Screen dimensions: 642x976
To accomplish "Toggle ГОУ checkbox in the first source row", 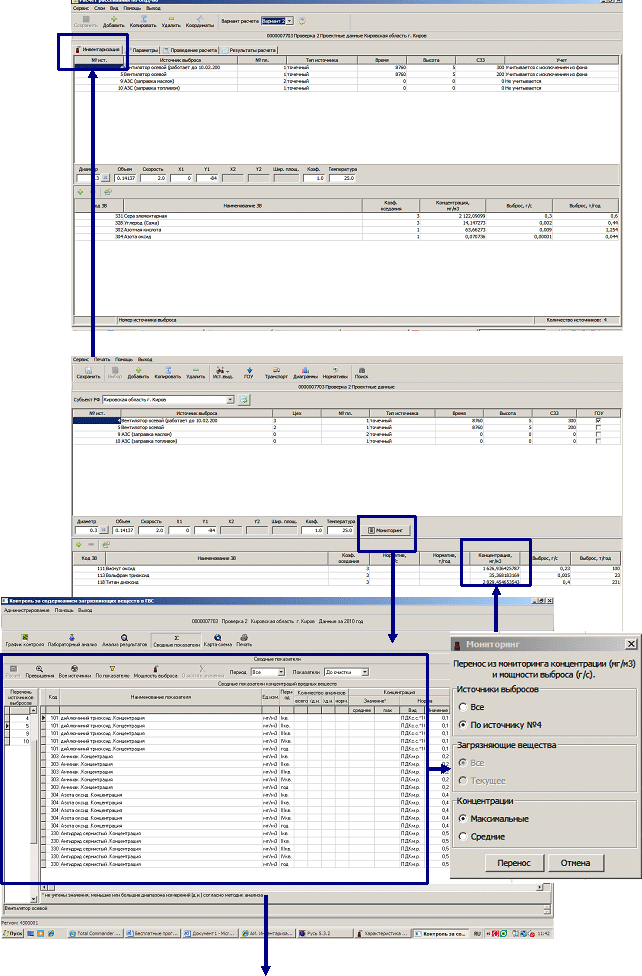I will click(598, 421).
